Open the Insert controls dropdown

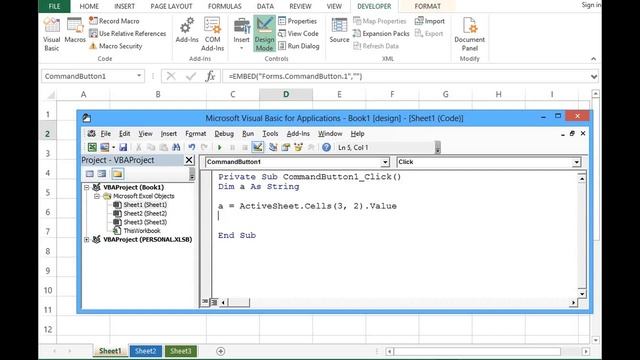[241, 34]
